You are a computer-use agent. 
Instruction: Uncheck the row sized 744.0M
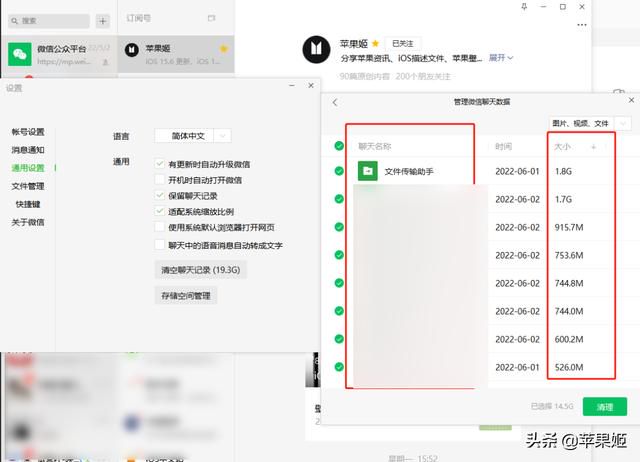(339, 311)
